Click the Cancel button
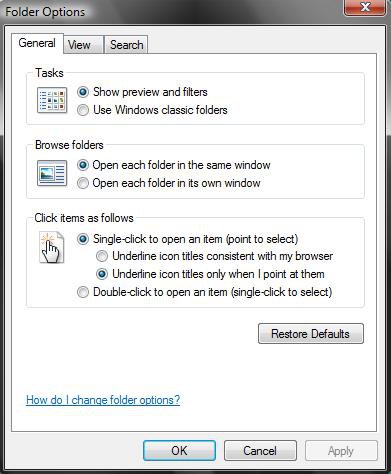The width and height of the screenshot is (391, 474). point(260,451)
